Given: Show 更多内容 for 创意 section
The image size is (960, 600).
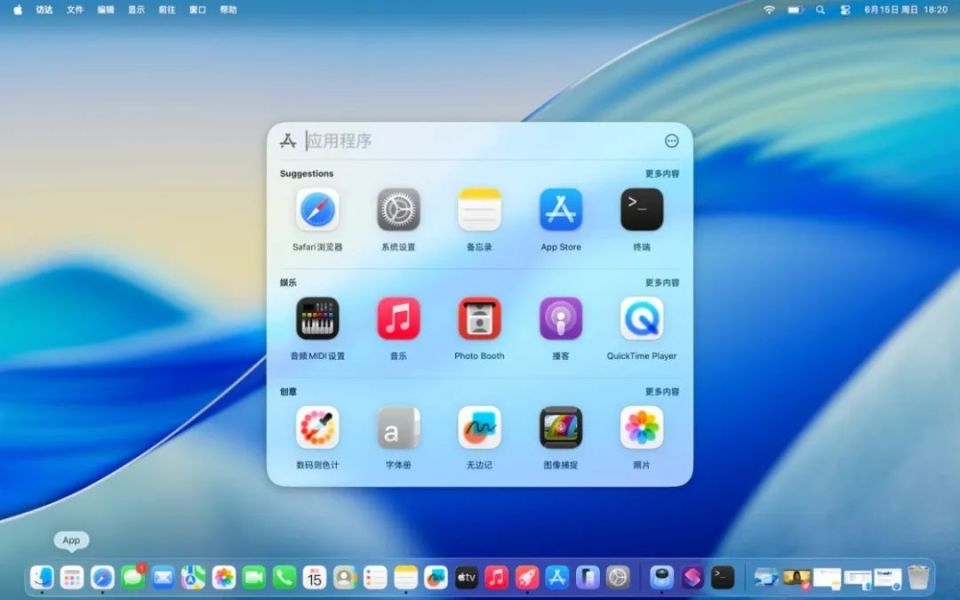Looking at the screenshot, I should coord(662,392).
